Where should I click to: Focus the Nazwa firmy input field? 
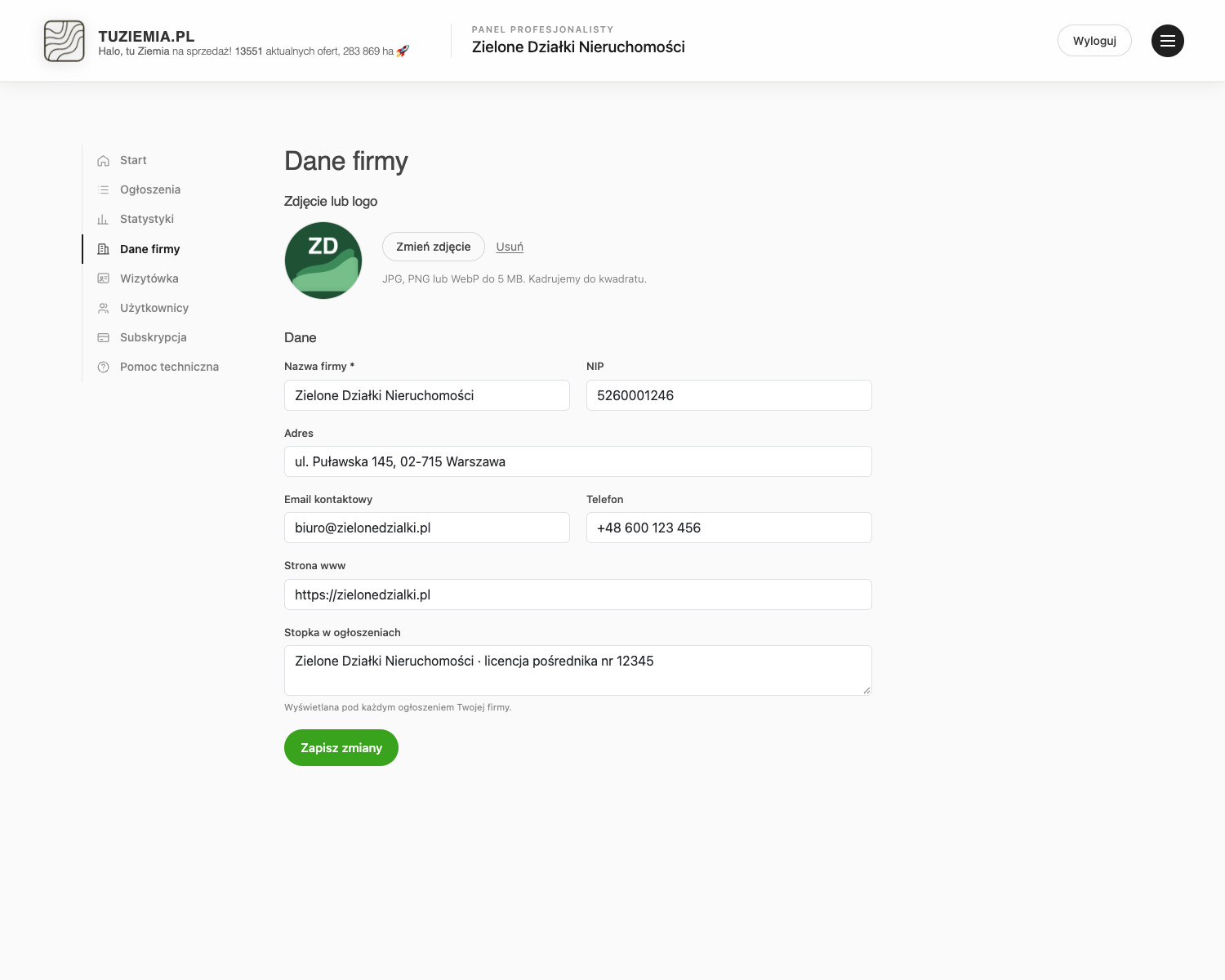[x=427, y=395]
